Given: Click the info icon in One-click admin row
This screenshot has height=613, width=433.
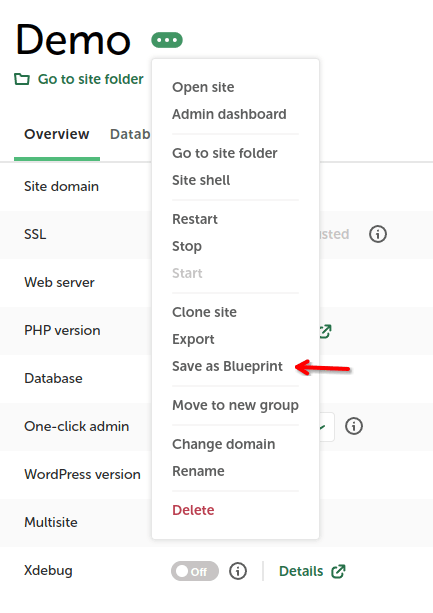Looking at the screenshot, I should [354, 426].
